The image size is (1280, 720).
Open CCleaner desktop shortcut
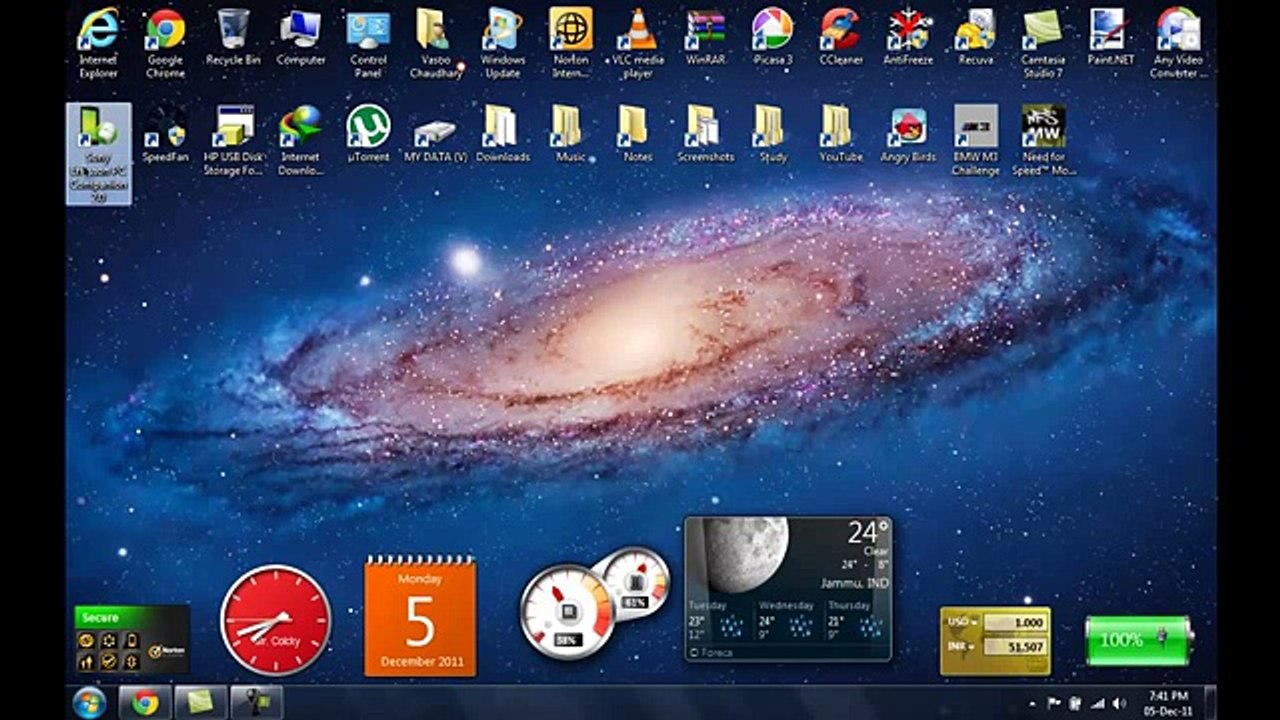click(x=840, y=37)
